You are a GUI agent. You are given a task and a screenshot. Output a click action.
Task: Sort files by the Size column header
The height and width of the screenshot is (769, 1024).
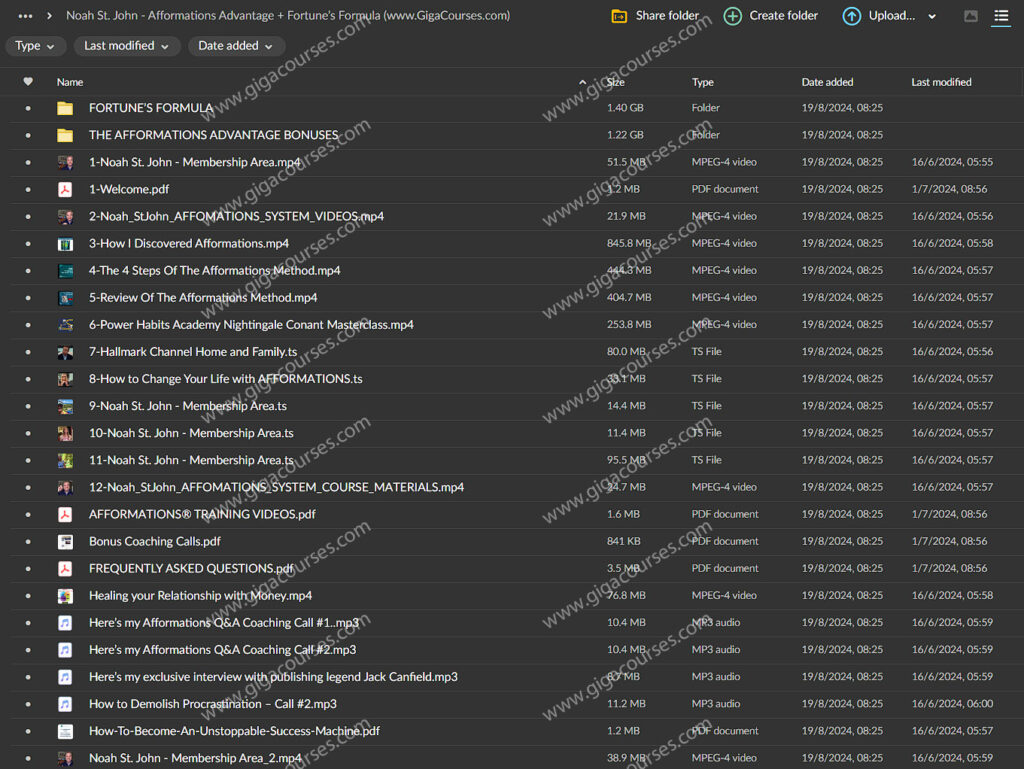616,82
